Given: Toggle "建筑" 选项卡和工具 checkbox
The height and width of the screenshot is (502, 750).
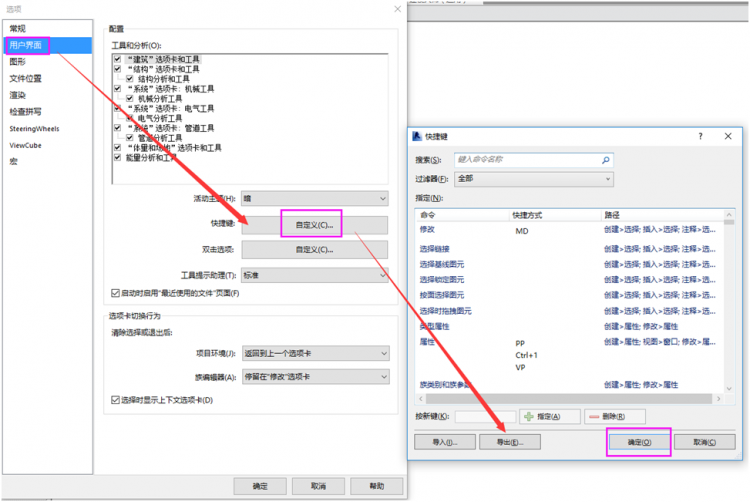Looking at the screenshot, I should click(x=117, y=59).
